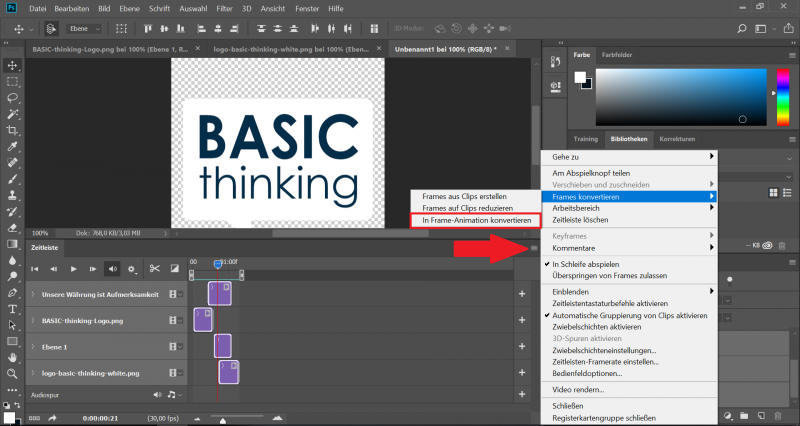Expand the BASIC-thinking-Logo.png track
Image resolution: width=800 pixels, height=426 pixels.
pos(33,320)
